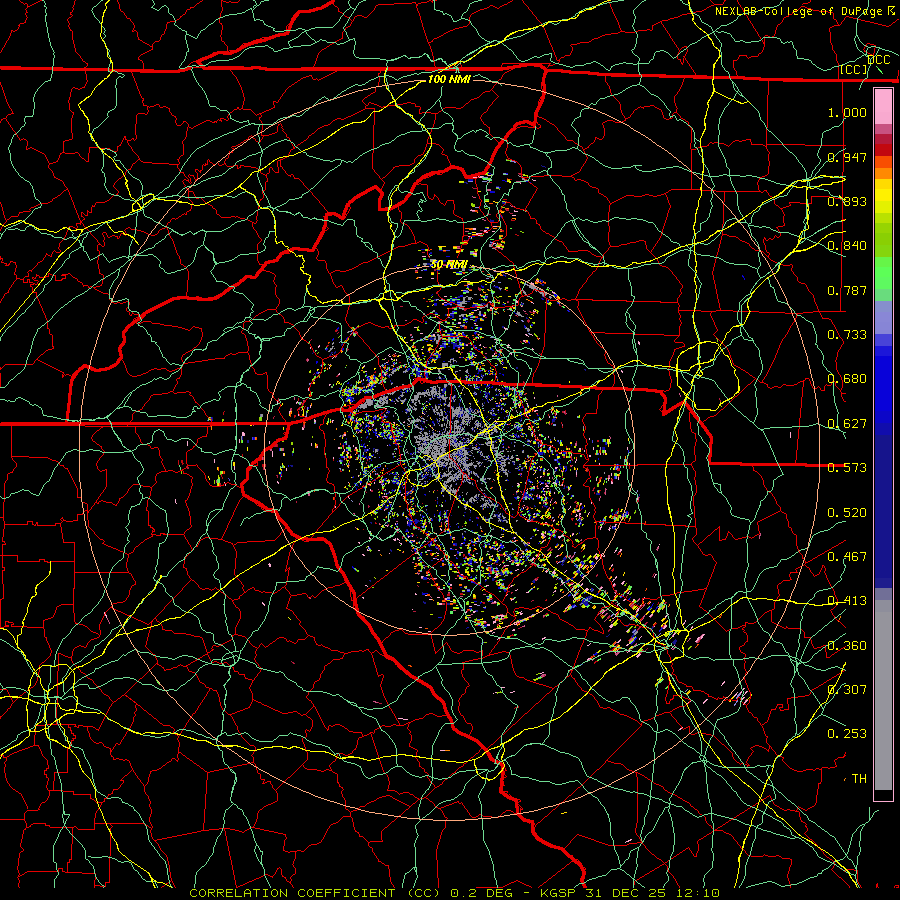Select the 1.000 legend value
The width and height of the screenshot is (900, 900).
pos(847,112)
